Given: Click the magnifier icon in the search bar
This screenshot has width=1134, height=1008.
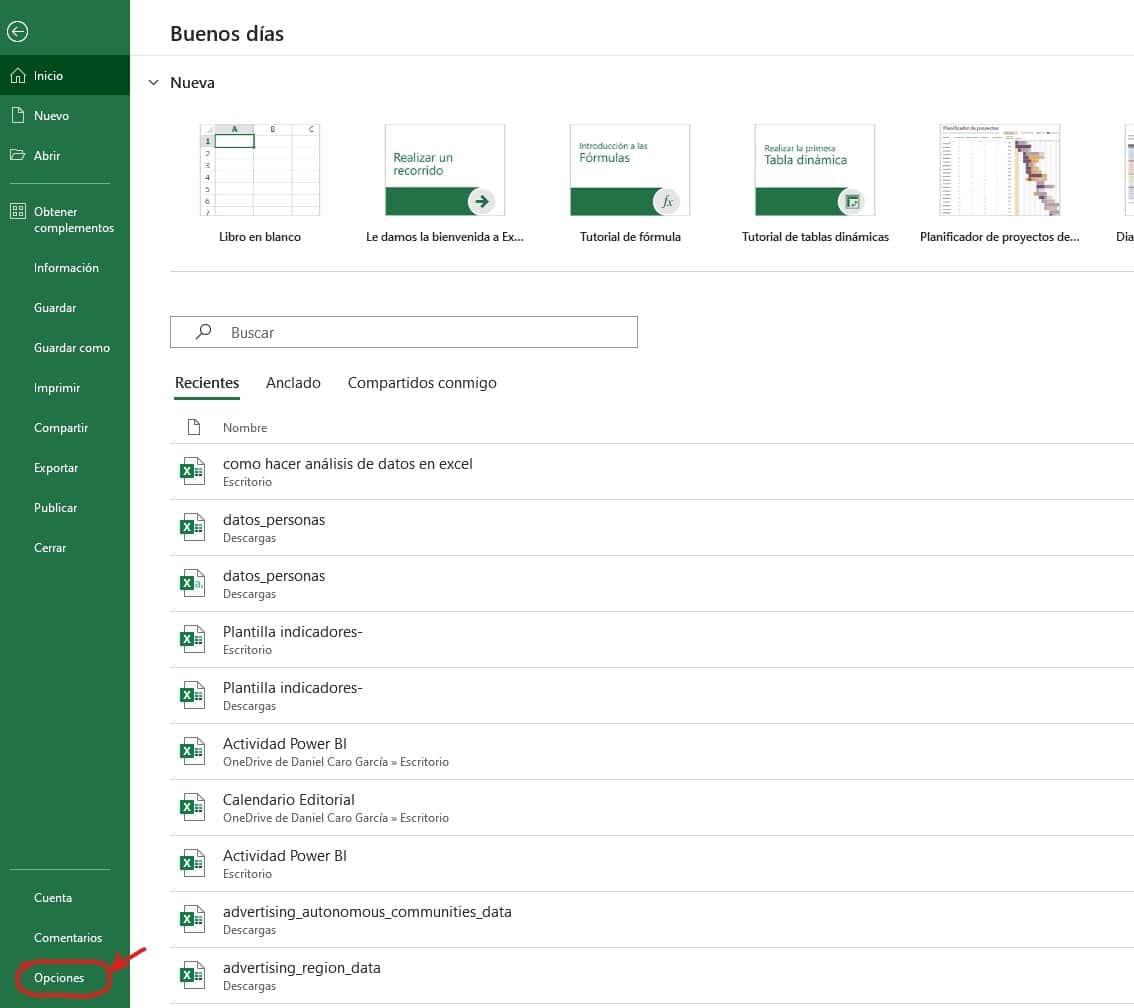Looking at the screenshot, I should pyautogui.click(x=203, y=331).
